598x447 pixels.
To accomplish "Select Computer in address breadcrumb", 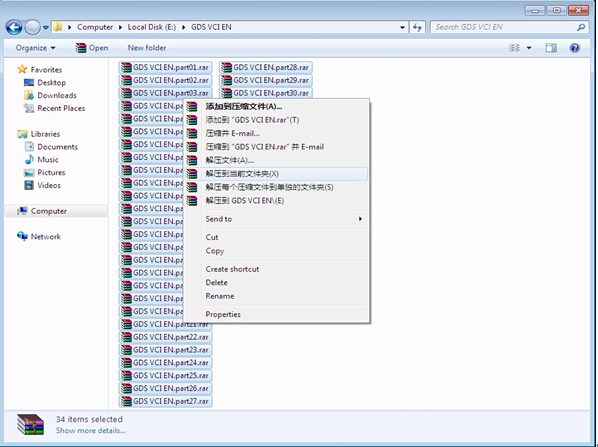I will tap(95, 27).
